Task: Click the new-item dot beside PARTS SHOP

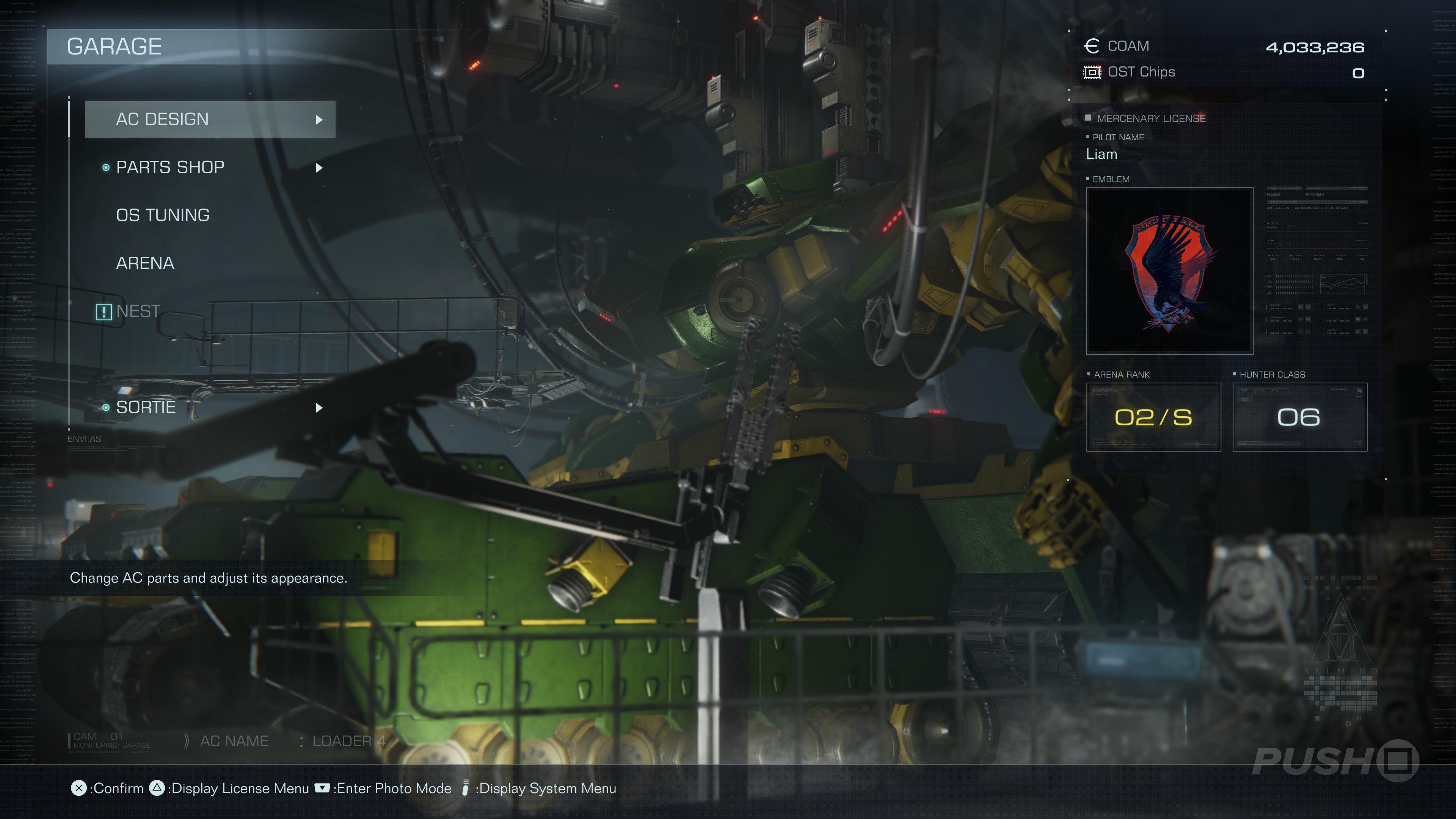Action: [x=106, y=168]
